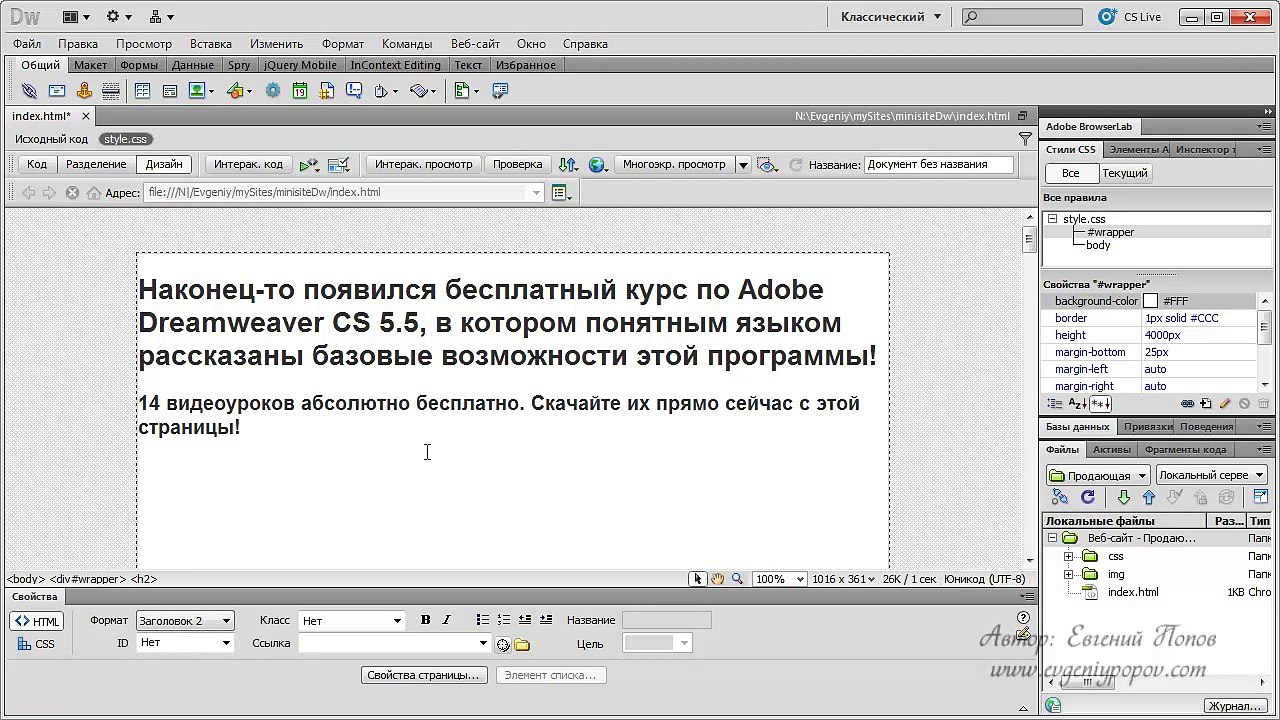
Task: Switch to Design (Дизайн) view
Action: [x=164, y=164]
